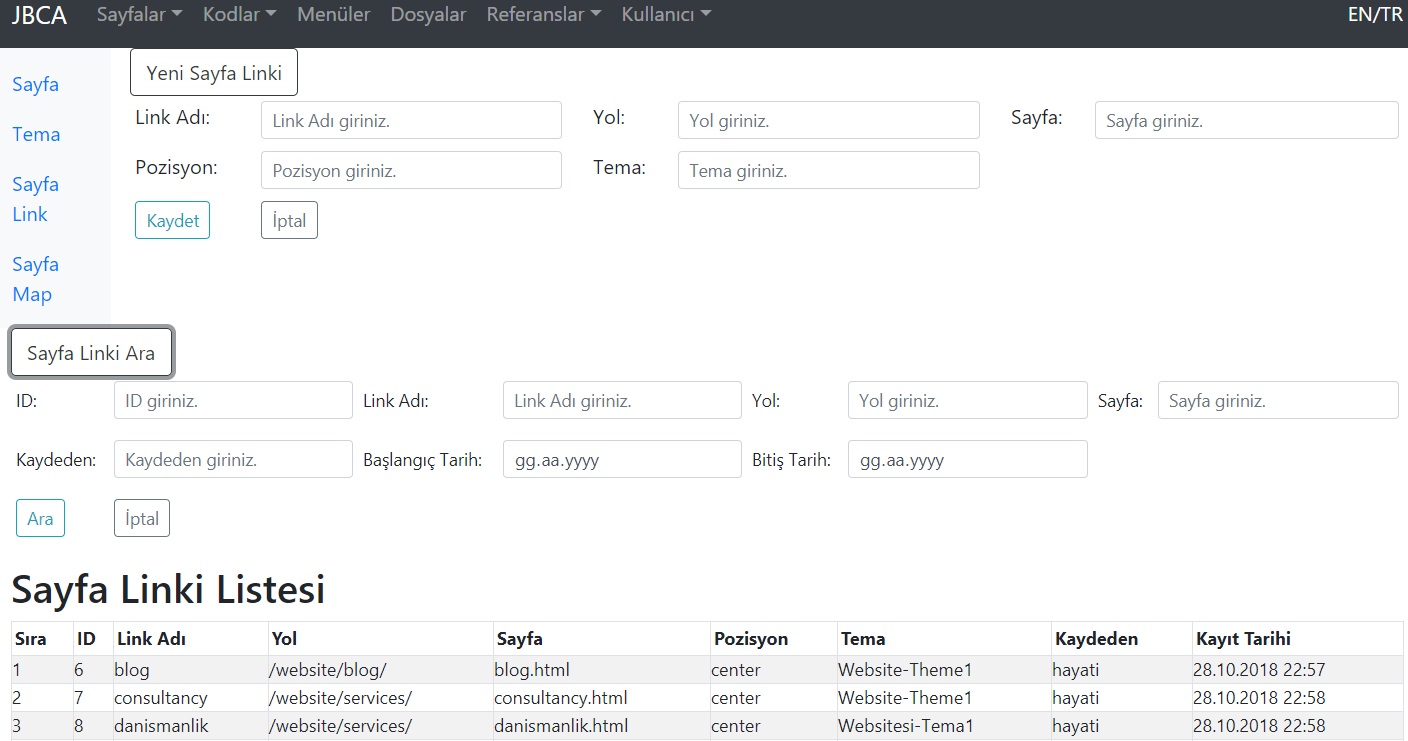Click the Ara search button

pos(40,519)
